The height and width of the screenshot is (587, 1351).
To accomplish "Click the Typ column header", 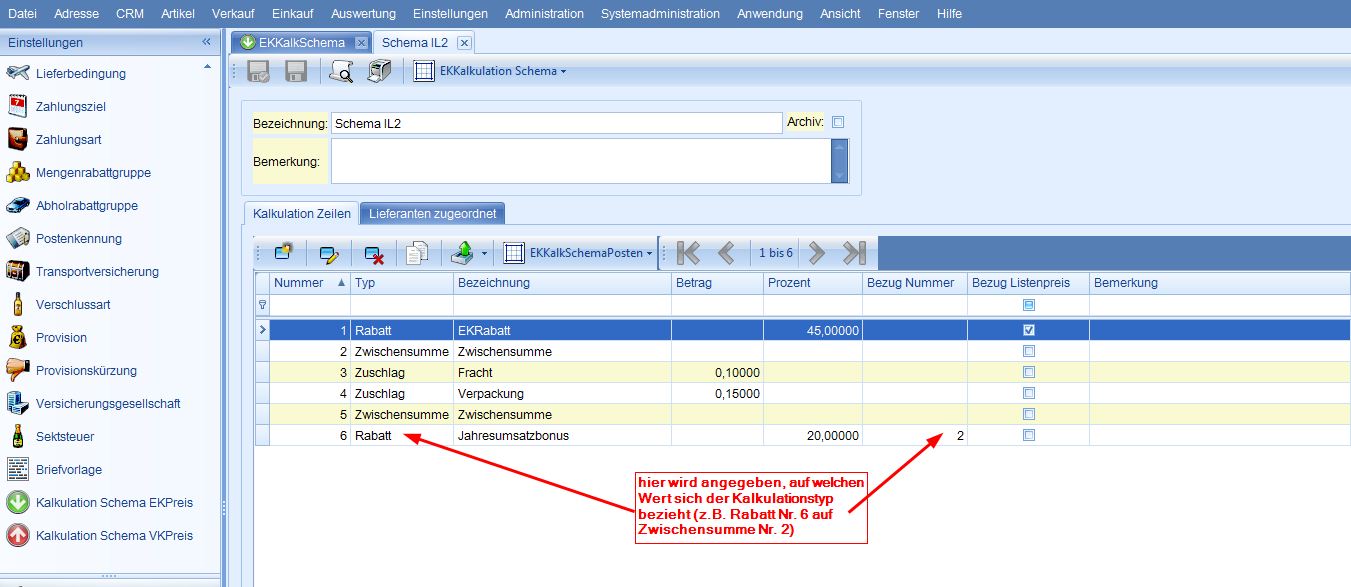I will coord(402,283).
